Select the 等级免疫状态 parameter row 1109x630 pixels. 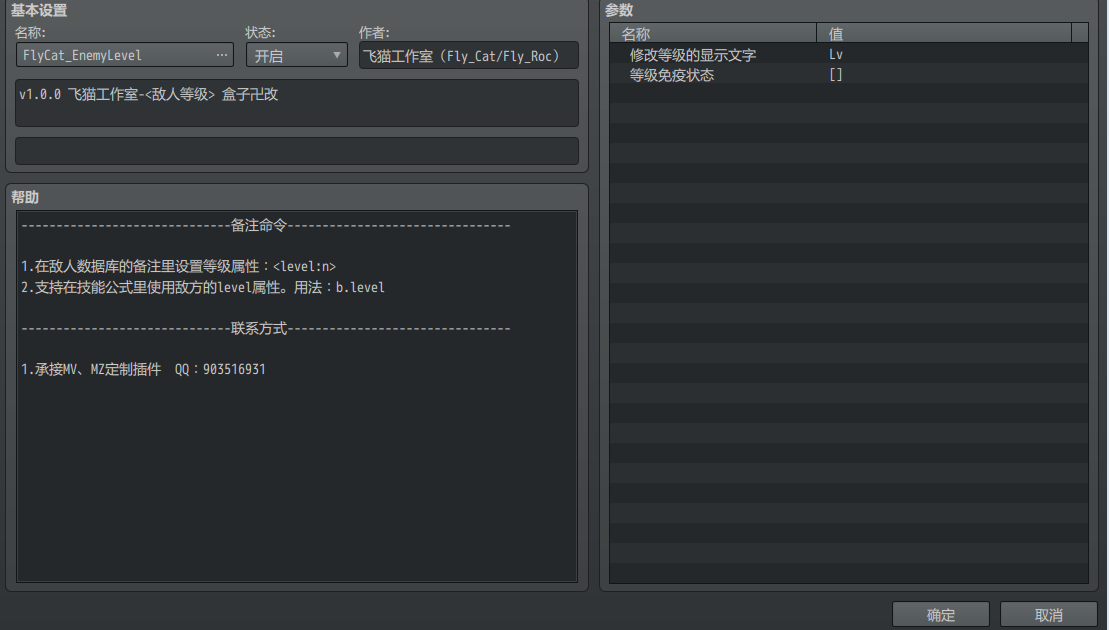tap(849, 75)
